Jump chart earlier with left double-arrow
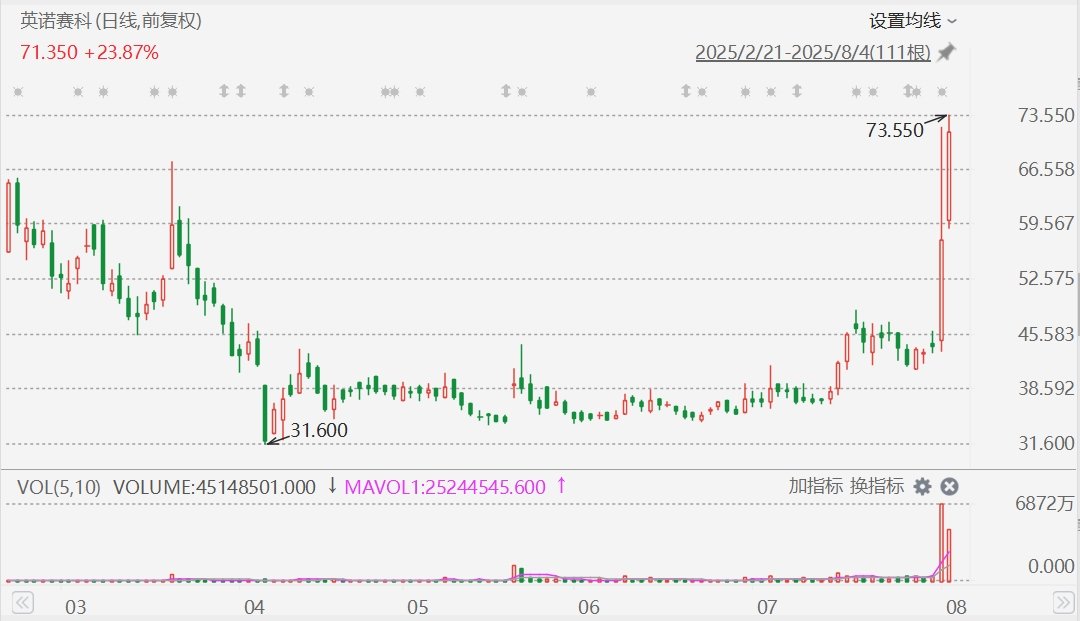Viewport: 1080px width, 621px height. click(x=22, y=603)
